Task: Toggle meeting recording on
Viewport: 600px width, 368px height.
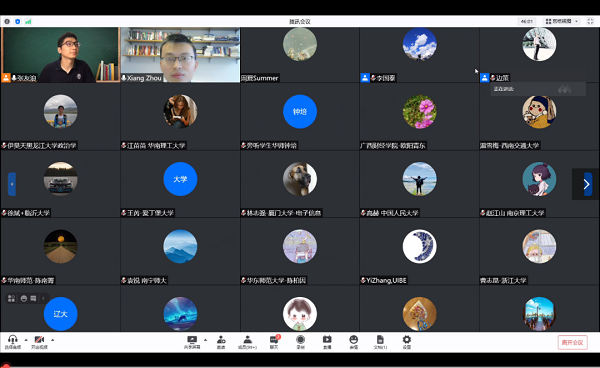Action: (301, 342)
